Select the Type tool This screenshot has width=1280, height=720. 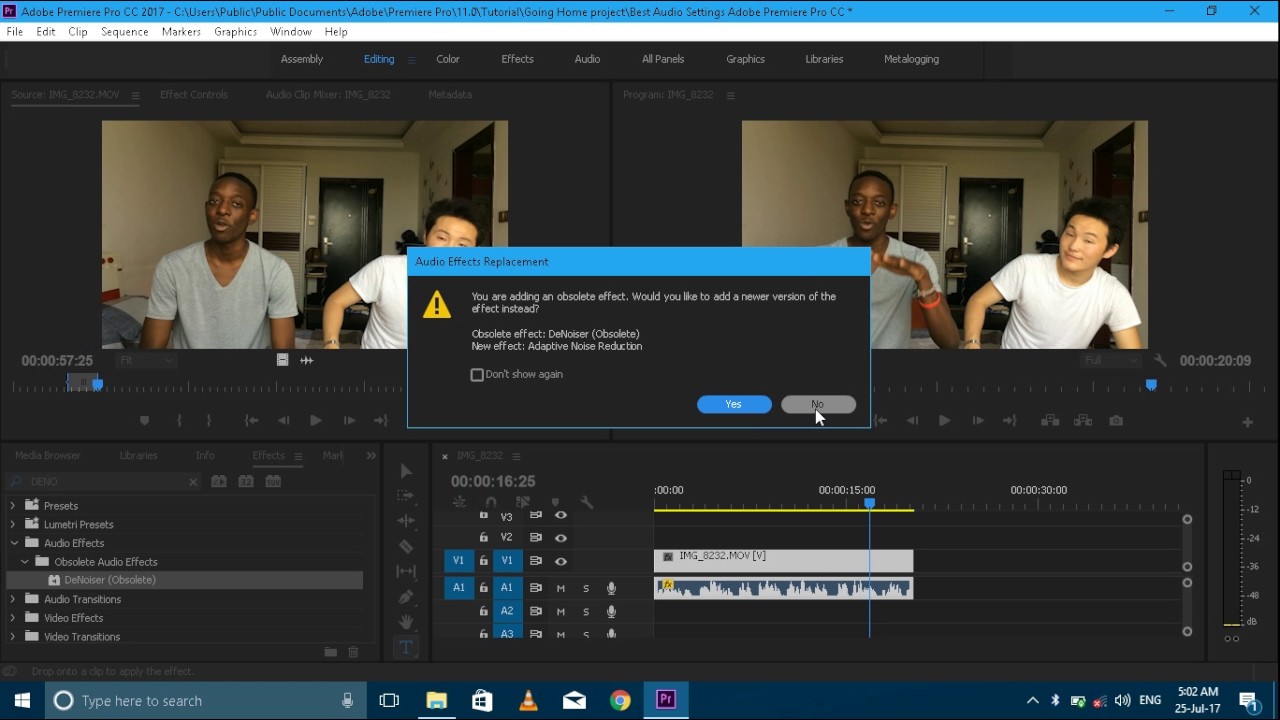pyautogui.click(x=405, y=647)
